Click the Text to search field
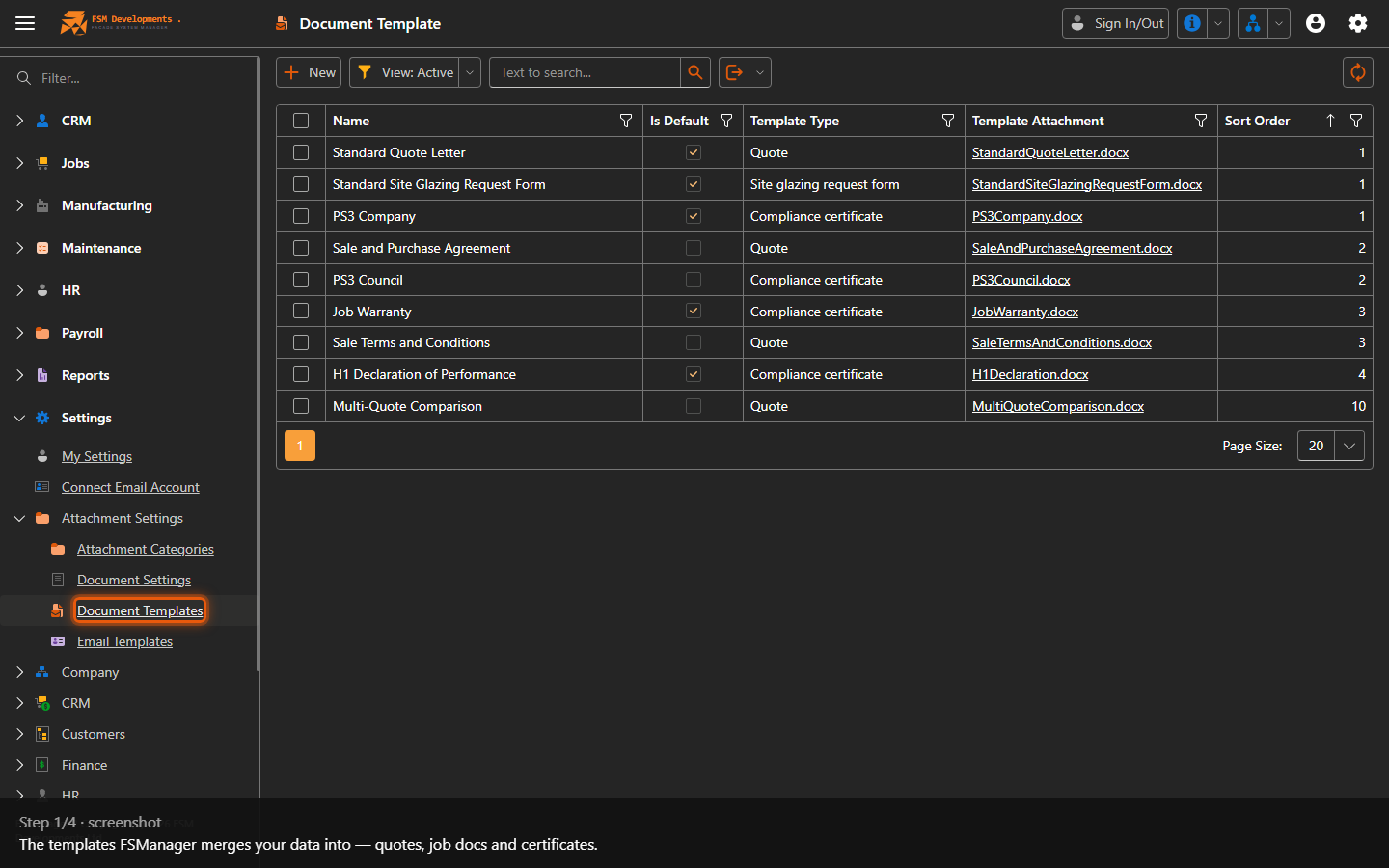The width and height of the screenshot is (1389, 868). pyautogui.click(x=585, y=72)
